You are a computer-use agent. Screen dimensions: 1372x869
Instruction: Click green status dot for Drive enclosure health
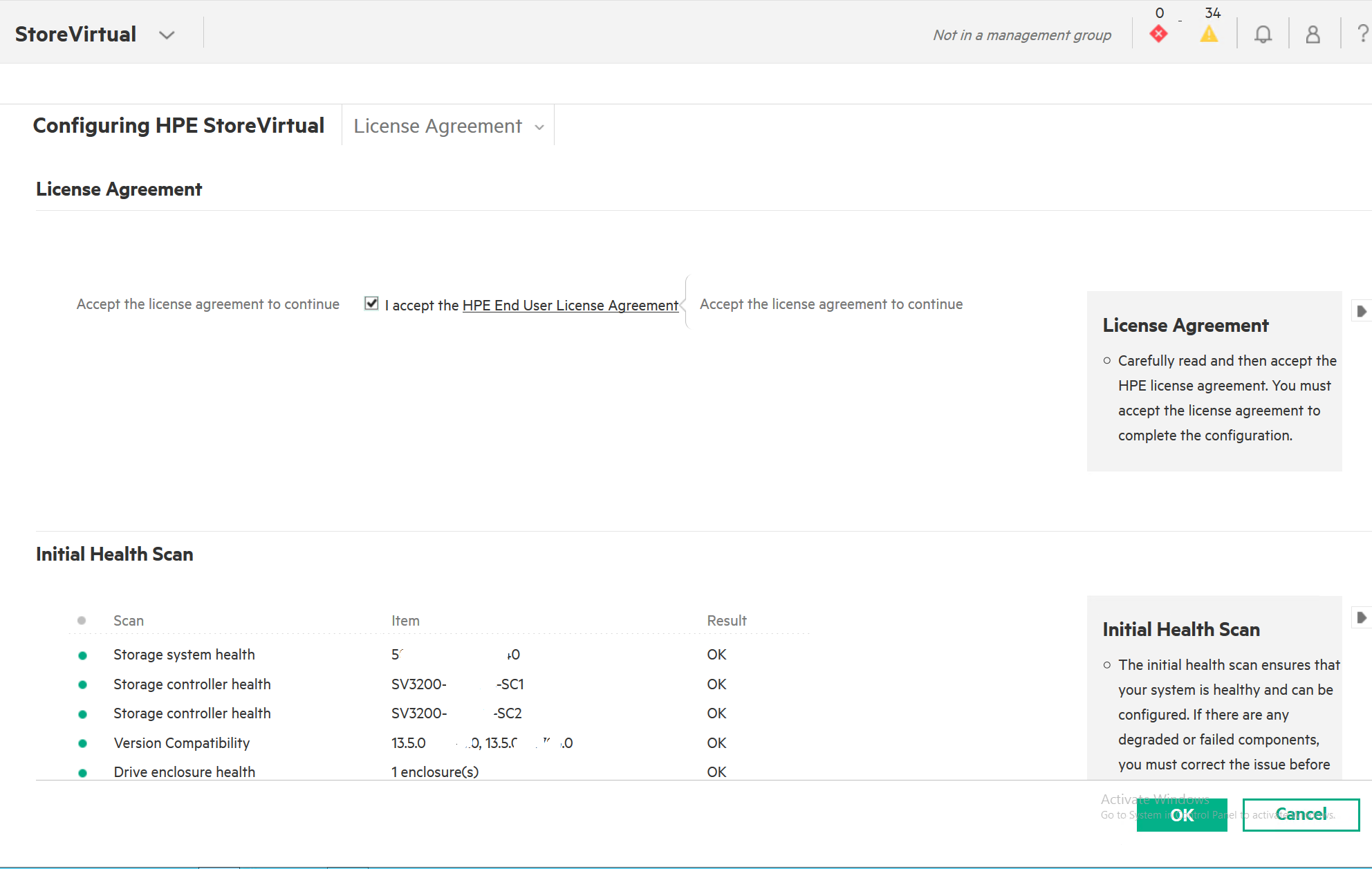point(82,772)
